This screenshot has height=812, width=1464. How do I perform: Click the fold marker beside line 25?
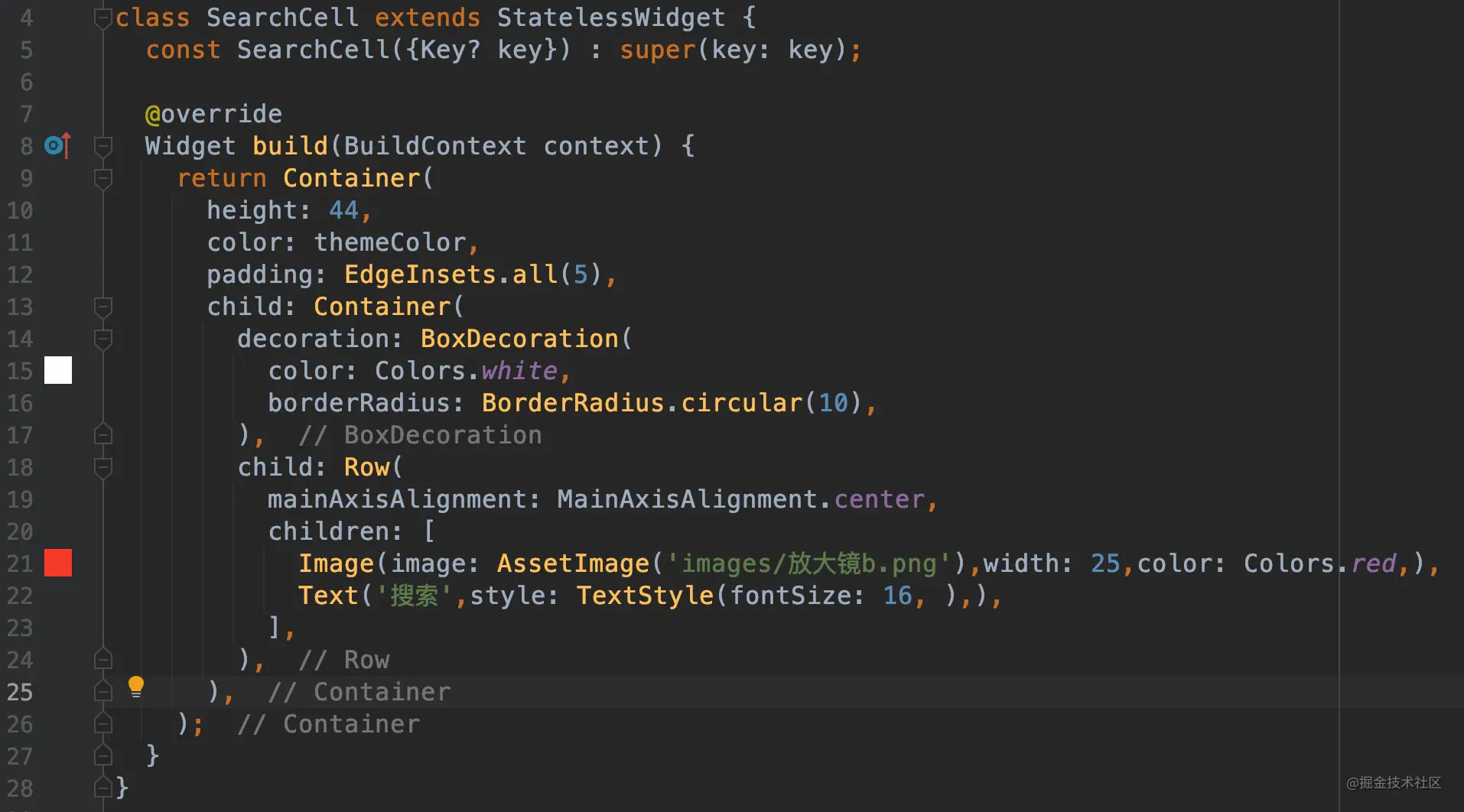(x=103, y=691)
